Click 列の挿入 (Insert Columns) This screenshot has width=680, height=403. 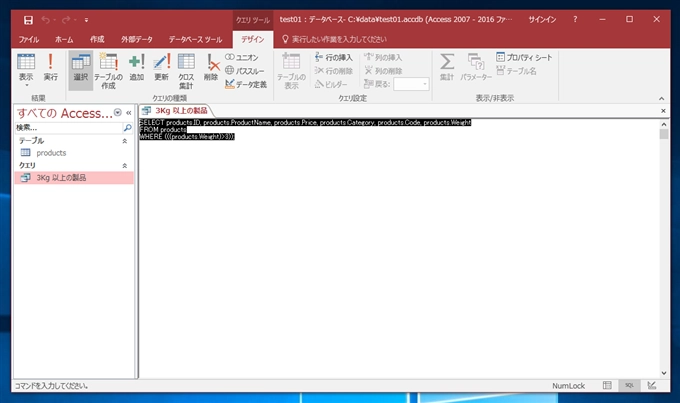coord(383,57)
